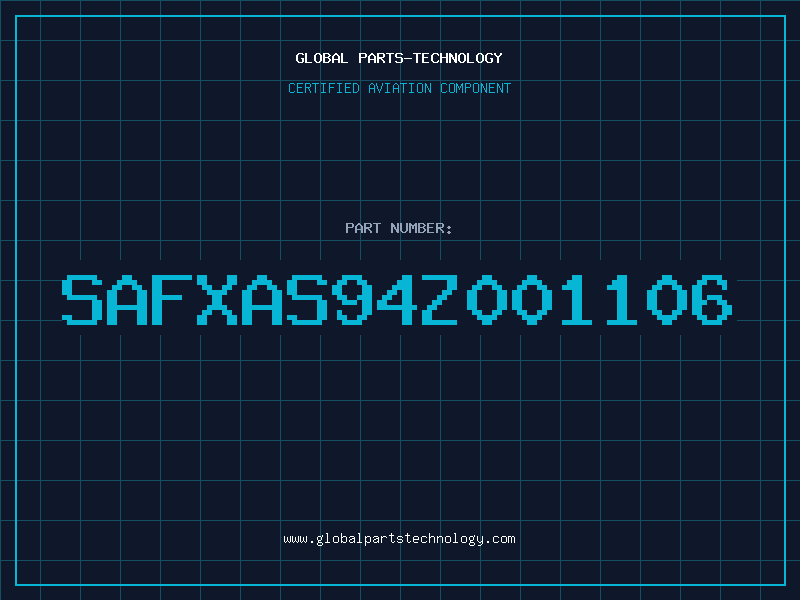Select the CERTIFIED AVIATION COMPONENT subtitle

[399, 88]
